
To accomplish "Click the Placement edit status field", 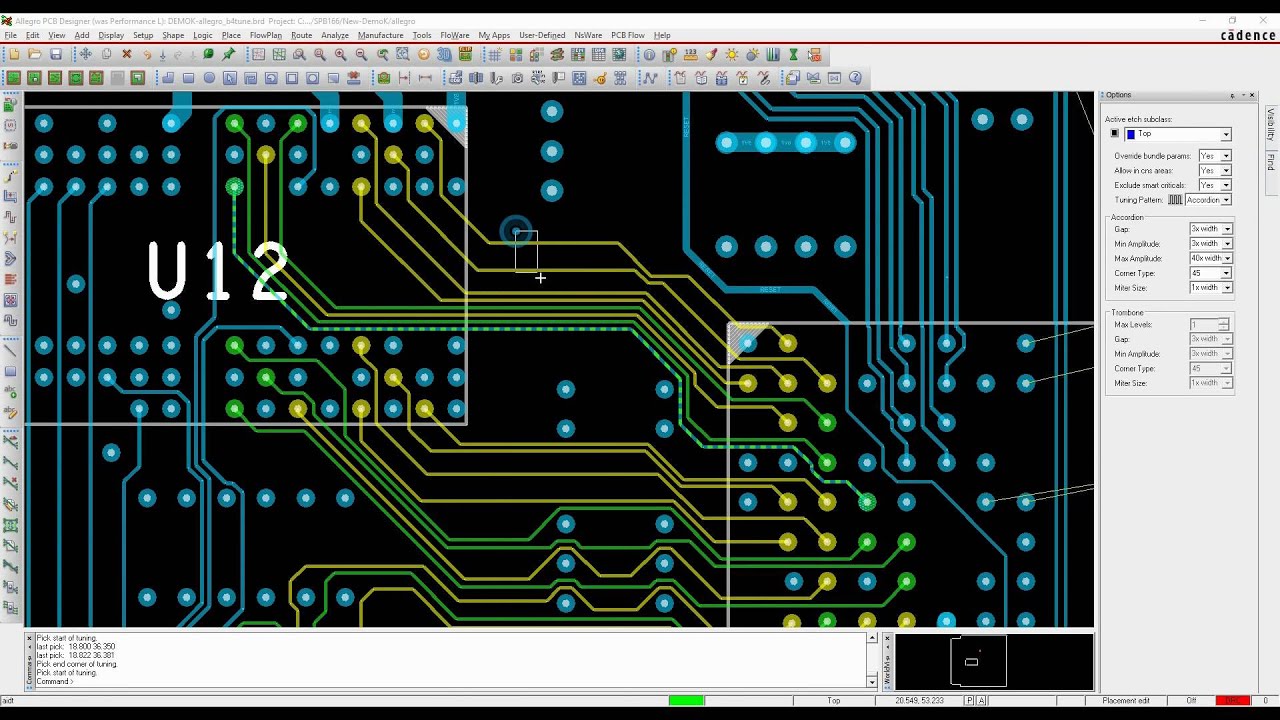I will pyautogui.click(x=1126, y=700).
